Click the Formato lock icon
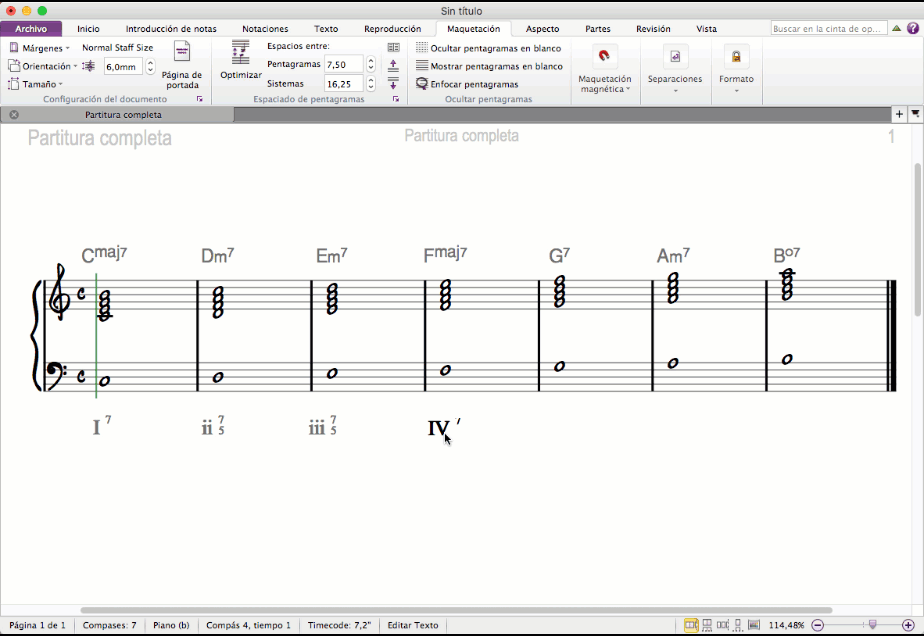This screenshot has height=636, width=924. click(x=736, y=56)
